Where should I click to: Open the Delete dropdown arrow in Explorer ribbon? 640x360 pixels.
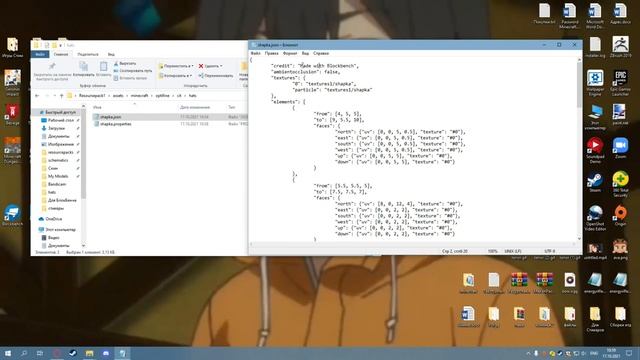coord(221,66)
